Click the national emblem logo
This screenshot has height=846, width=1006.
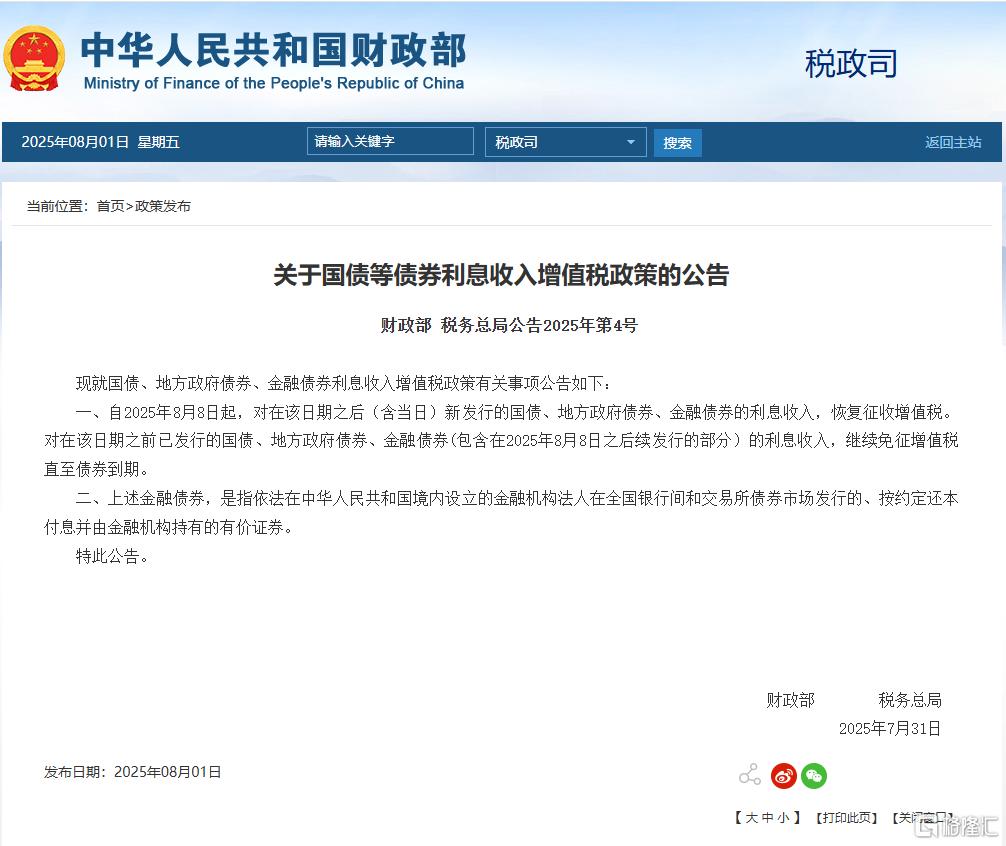coord(34,59)
